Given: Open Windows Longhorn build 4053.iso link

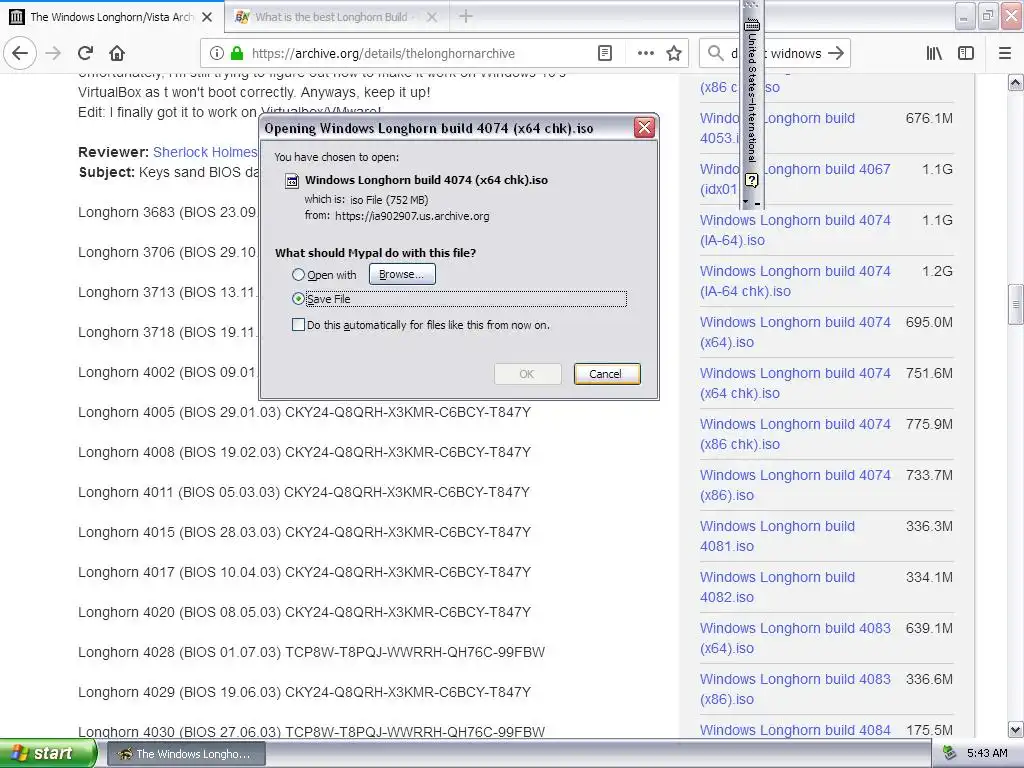Looking at the screenshot, I should point(777,128).
